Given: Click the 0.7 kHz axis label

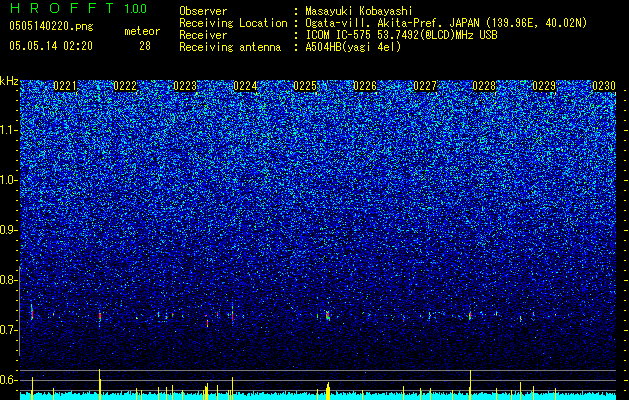Looking at the screenshot, I should (8, 330).
